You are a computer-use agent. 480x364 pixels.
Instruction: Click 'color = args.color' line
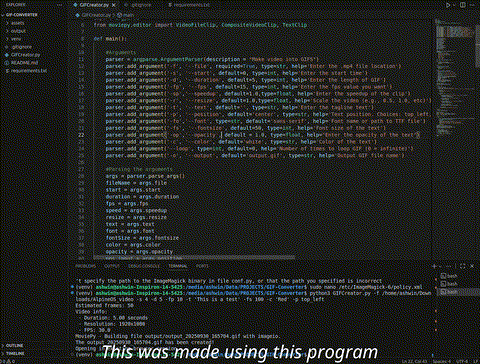[x=133, y=245]
